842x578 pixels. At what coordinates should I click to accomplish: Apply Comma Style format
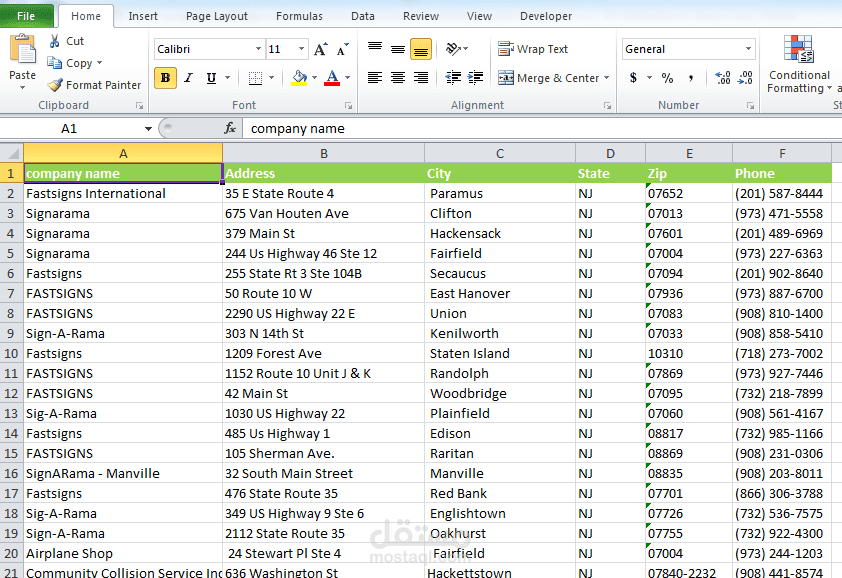click(691, 78)
